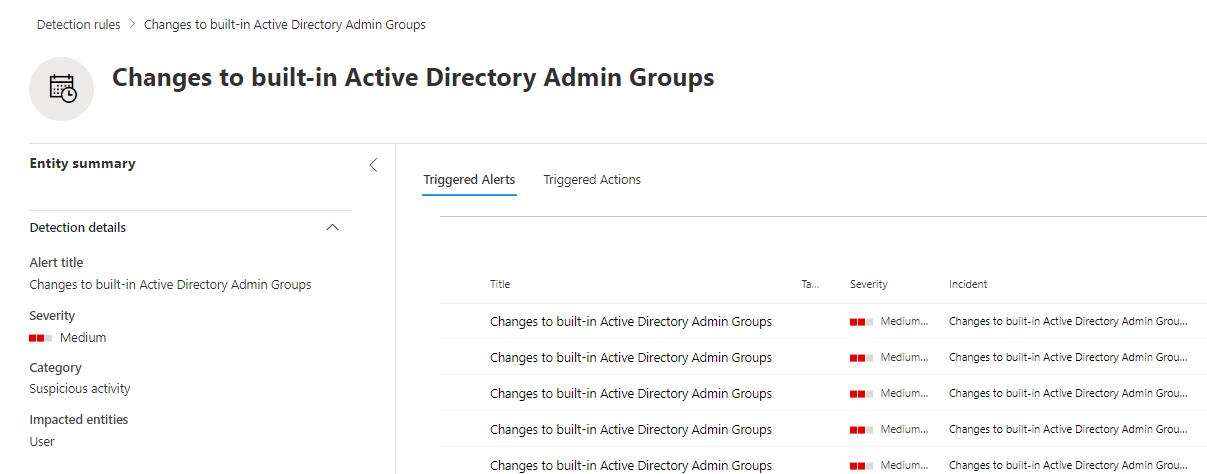Screen dimensions: 1207x474
Task: Click the breadcrumb chevron separator
Action: click(132, 24)
